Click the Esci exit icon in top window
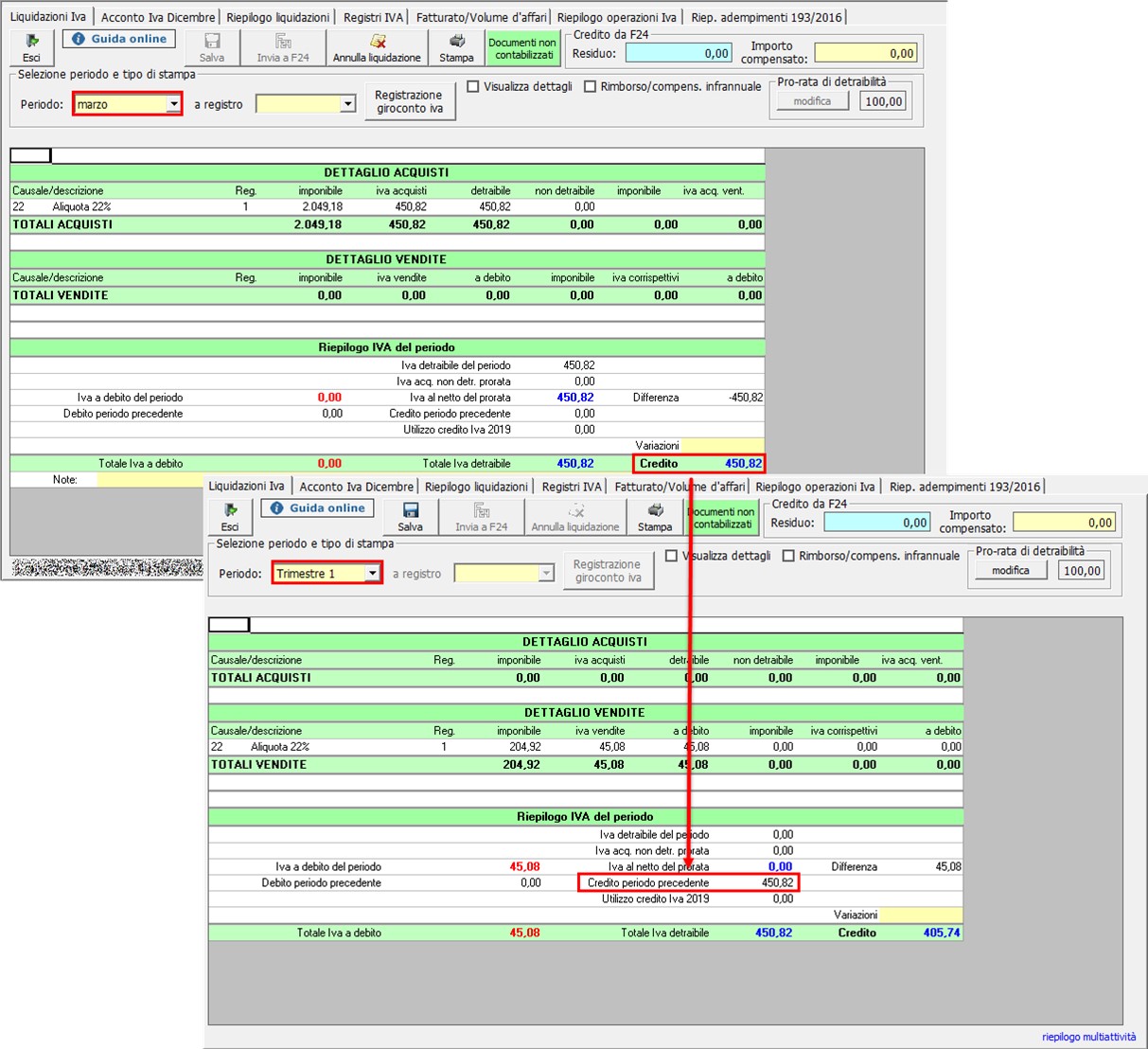The width and height of the screenshot is (1148, 1049). (31, 47)
